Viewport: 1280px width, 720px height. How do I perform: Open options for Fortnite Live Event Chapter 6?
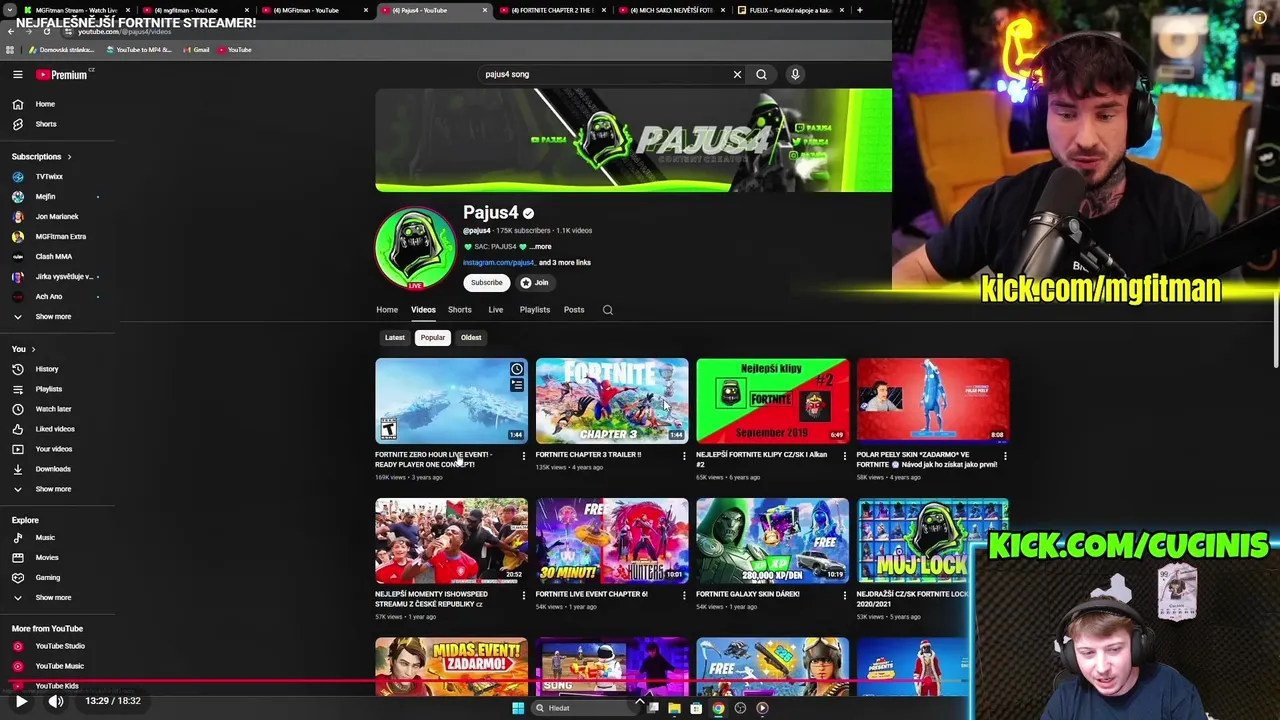coord(684,595)
